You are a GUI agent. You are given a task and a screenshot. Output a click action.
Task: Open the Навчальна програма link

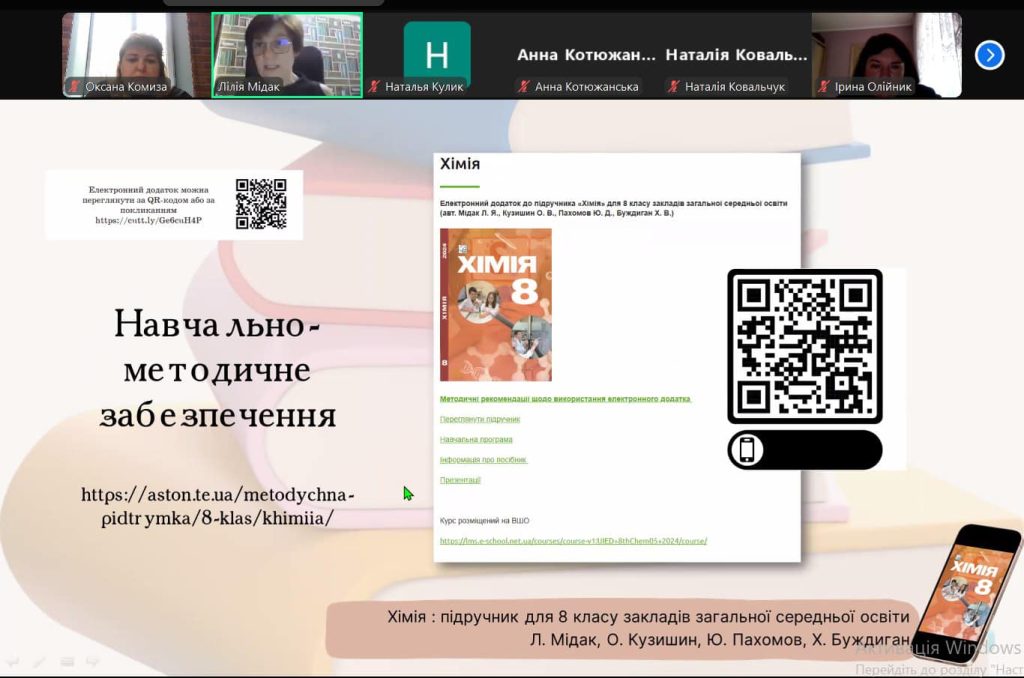click(x=476, y=440)
